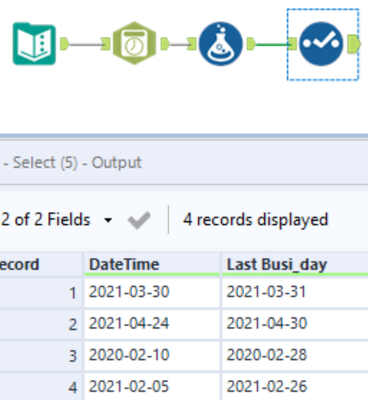Select the Formula flask tool
Viewport: 368px width, 400px height.
pyautogui.click(x=221, y=44)
